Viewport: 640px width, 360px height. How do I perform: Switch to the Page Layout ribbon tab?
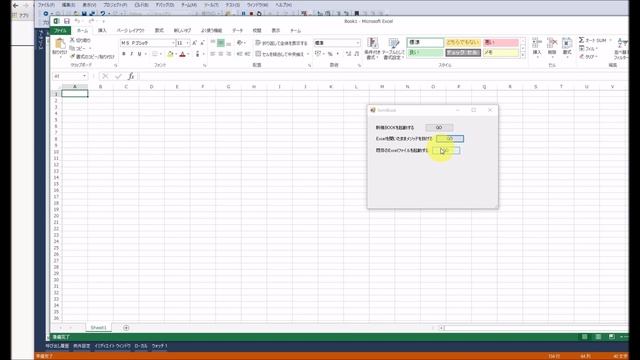point(131,31)
